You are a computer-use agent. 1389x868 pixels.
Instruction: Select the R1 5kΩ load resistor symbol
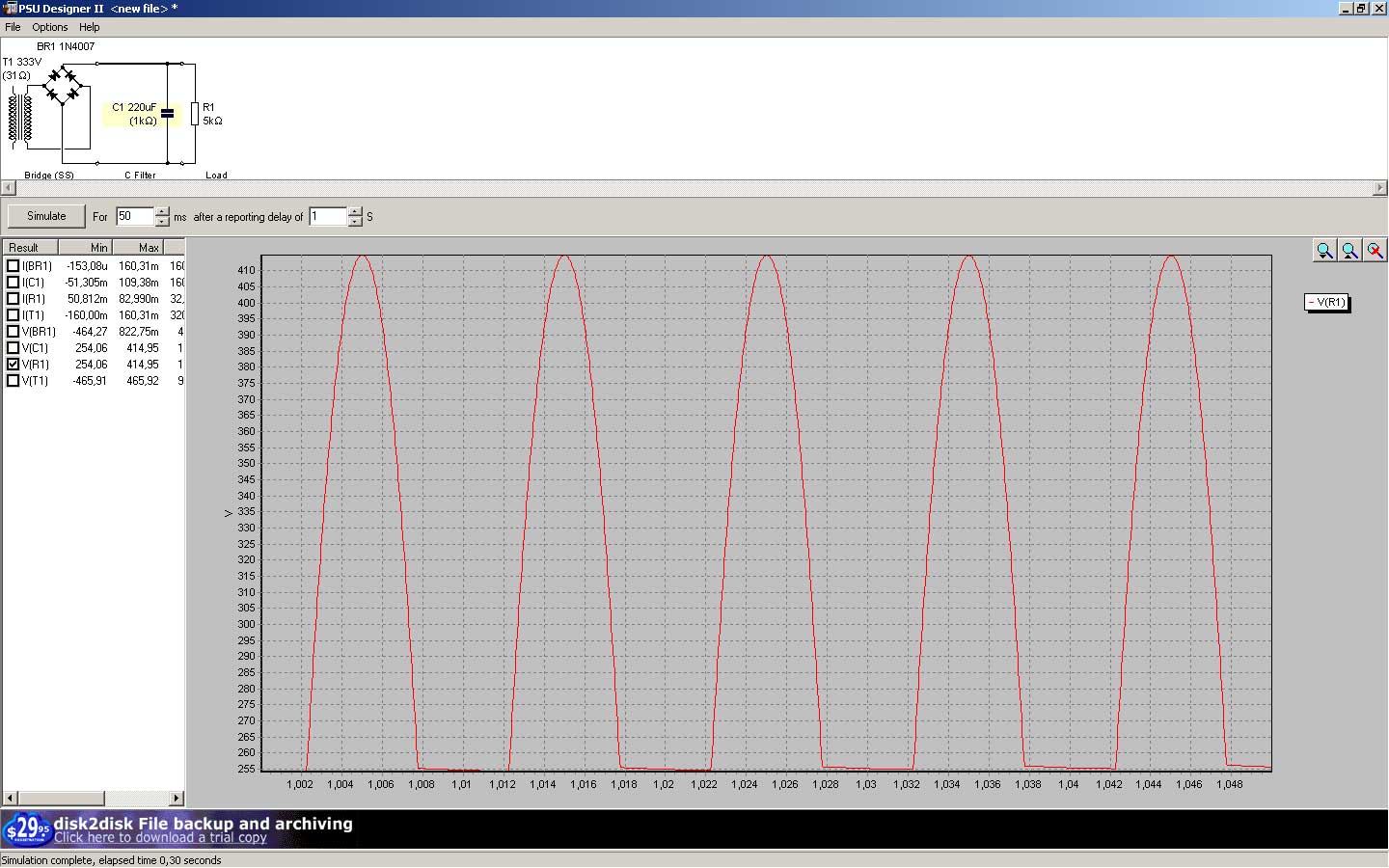click(195, 114)
